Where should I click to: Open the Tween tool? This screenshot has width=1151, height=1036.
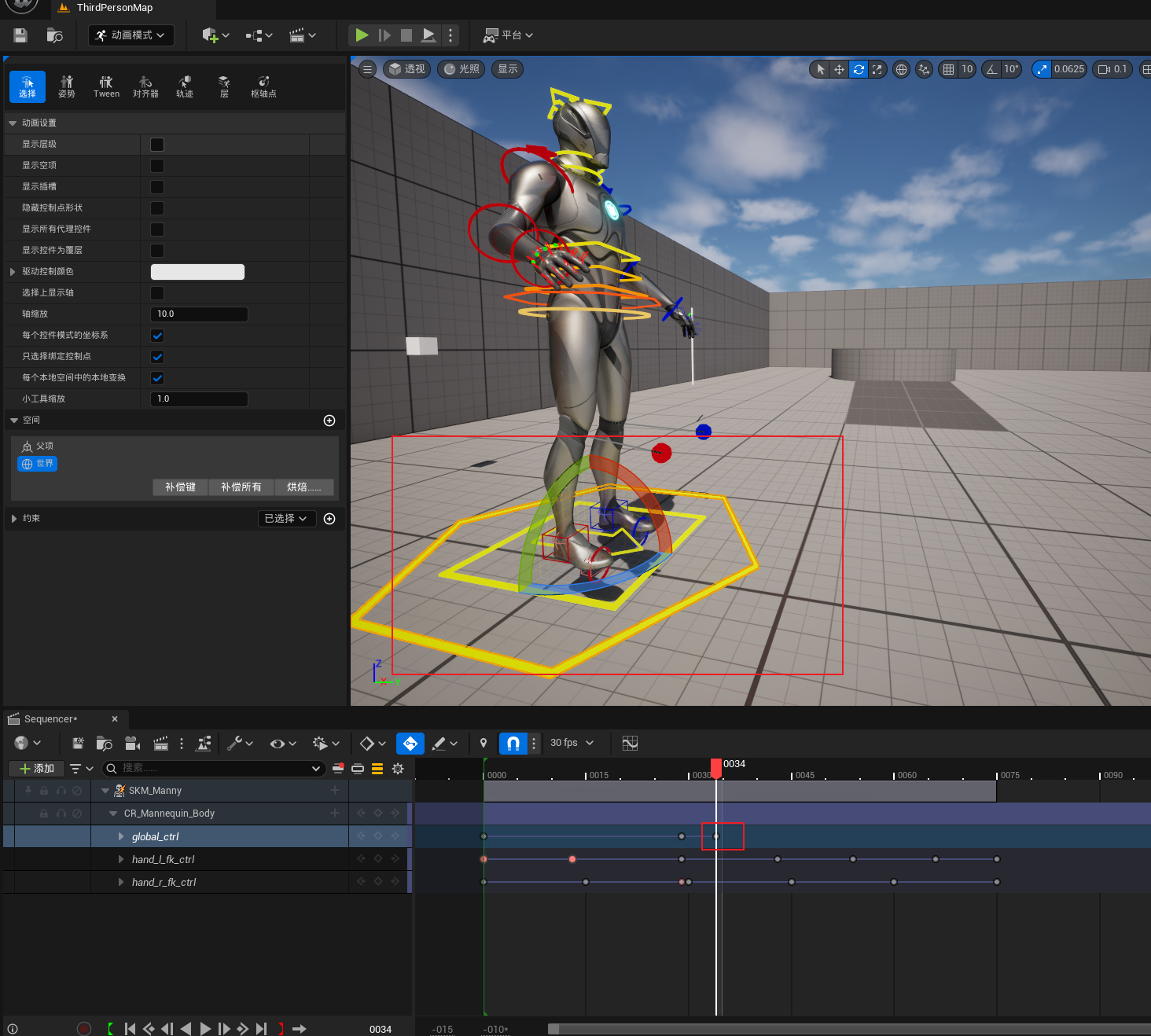pyautogui.click(x=106, y=86)
